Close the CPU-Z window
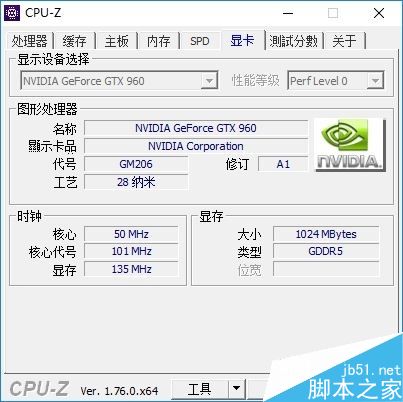The height and width of the screenshot is (402, 403). [379, 13]
